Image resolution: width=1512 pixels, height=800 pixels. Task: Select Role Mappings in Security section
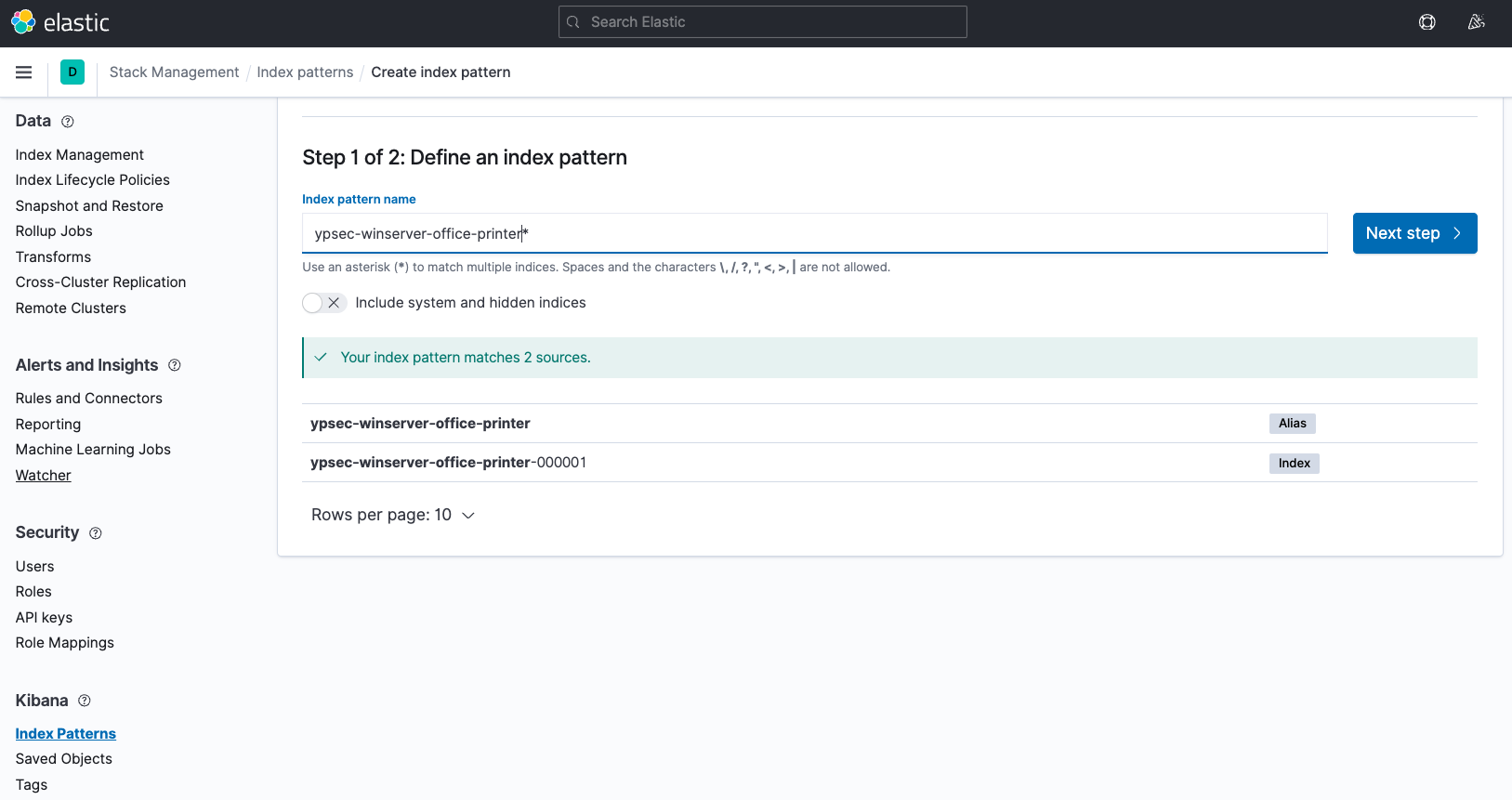coord(65,643)
